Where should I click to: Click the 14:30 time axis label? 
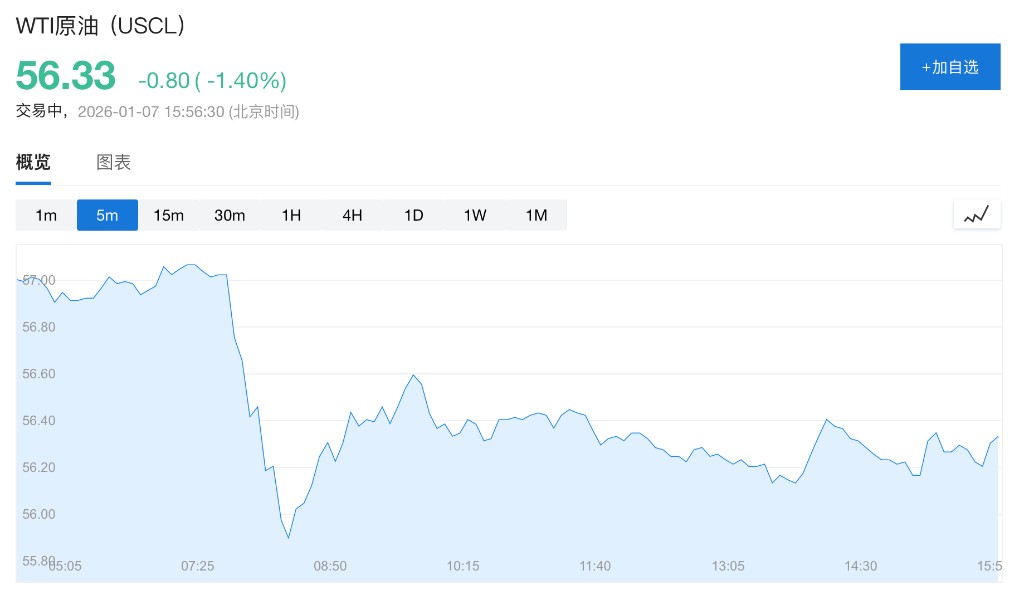[x=860, y=566]
